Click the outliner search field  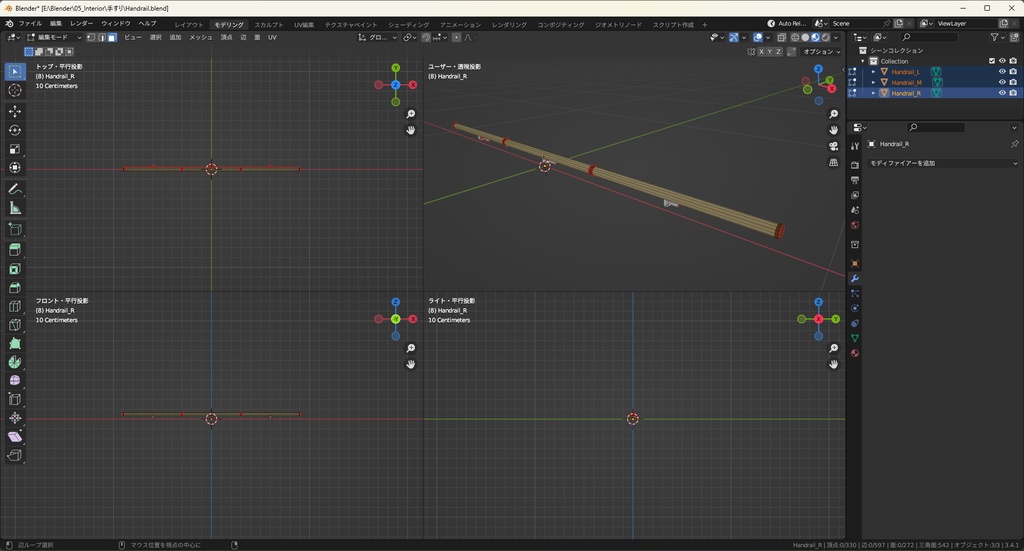pos(930,37)
